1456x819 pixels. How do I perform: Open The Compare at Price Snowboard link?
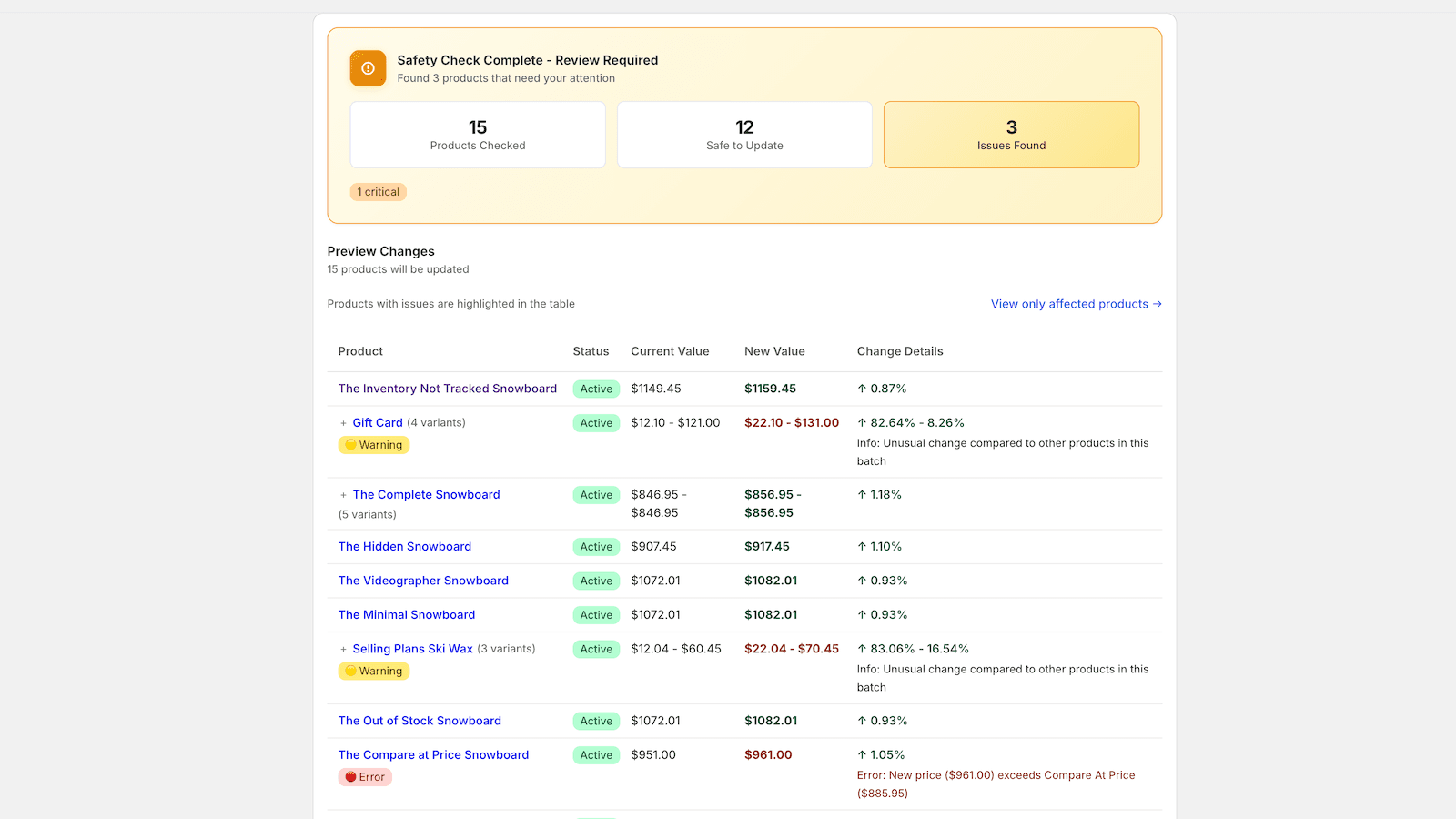[433, 755]
